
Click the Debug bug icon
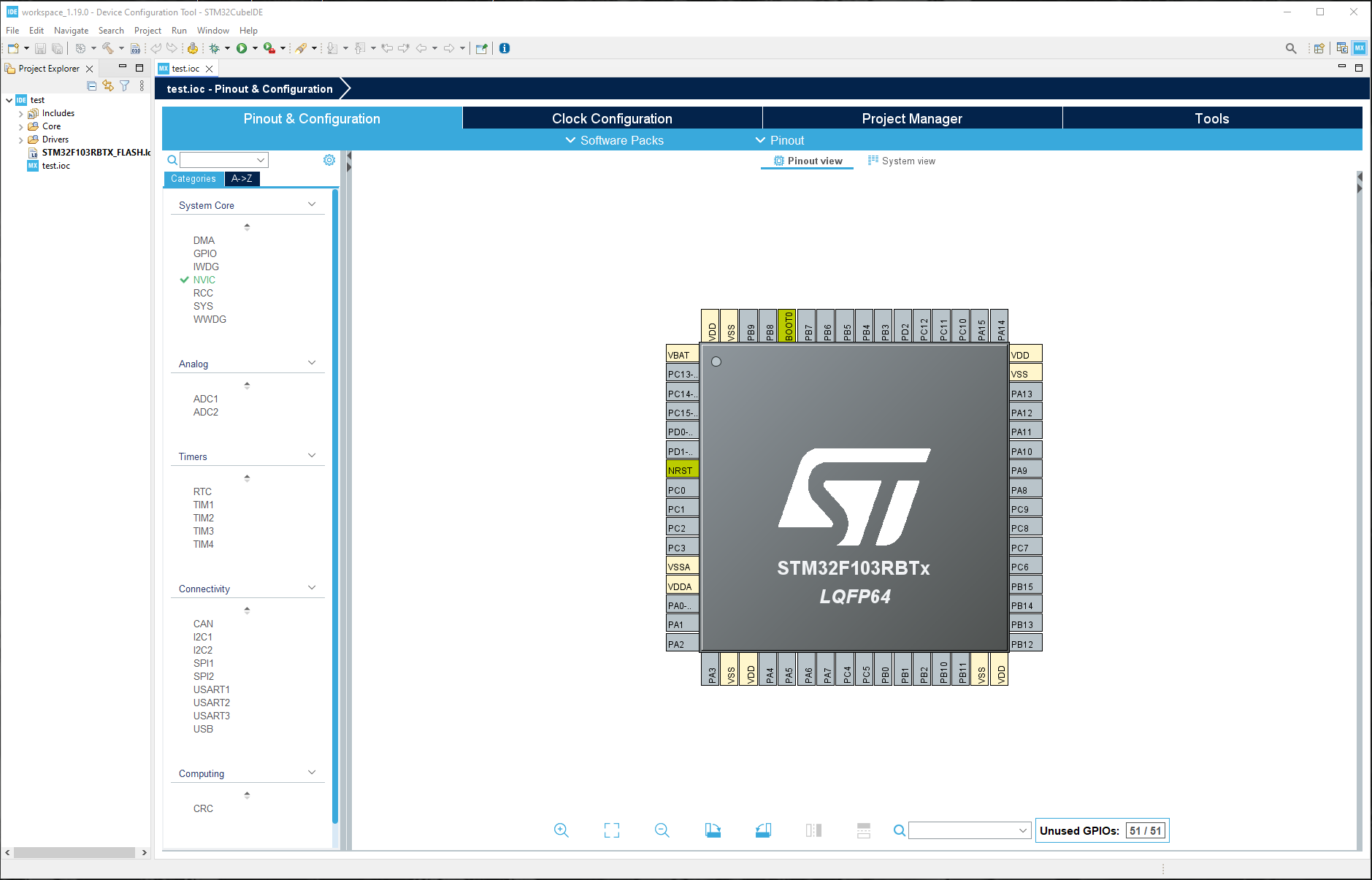[x=215, y=48]
